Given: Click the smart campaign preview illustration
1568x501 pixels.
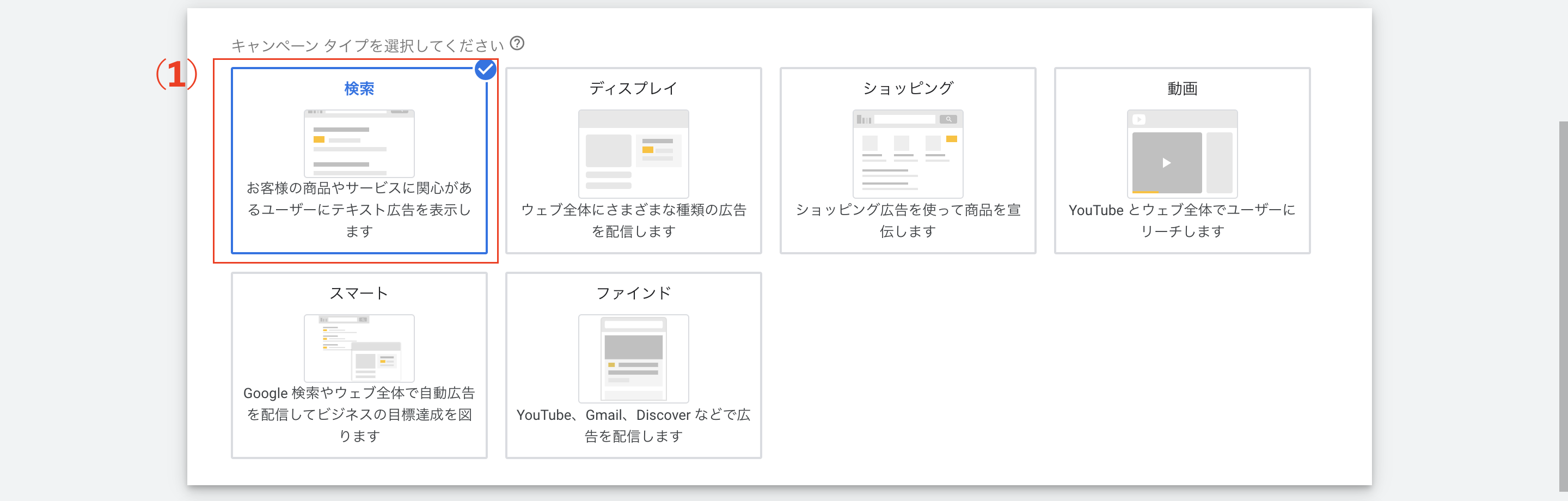Looking at the screenshot, I should 360,349.
